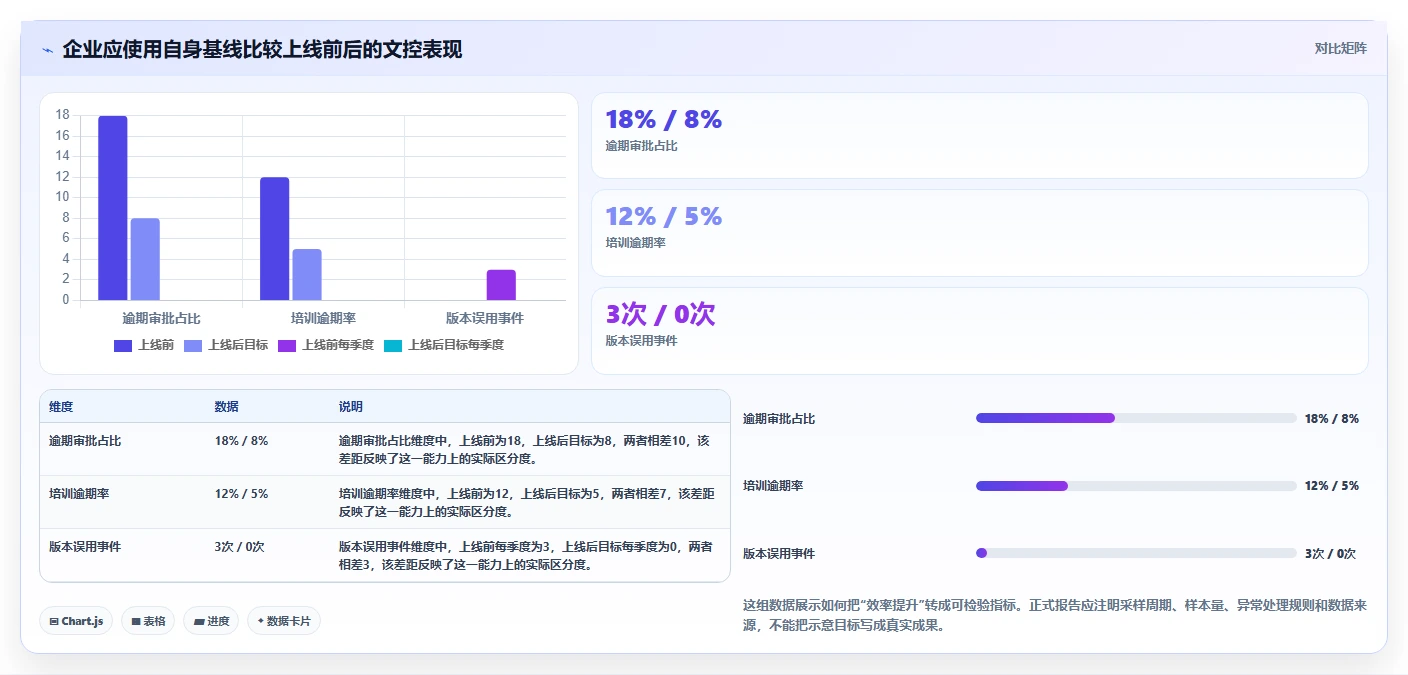Click the 培训逾期率 progress bar
Screen dimensions: 1408x675
click(x=1136, y=486)
